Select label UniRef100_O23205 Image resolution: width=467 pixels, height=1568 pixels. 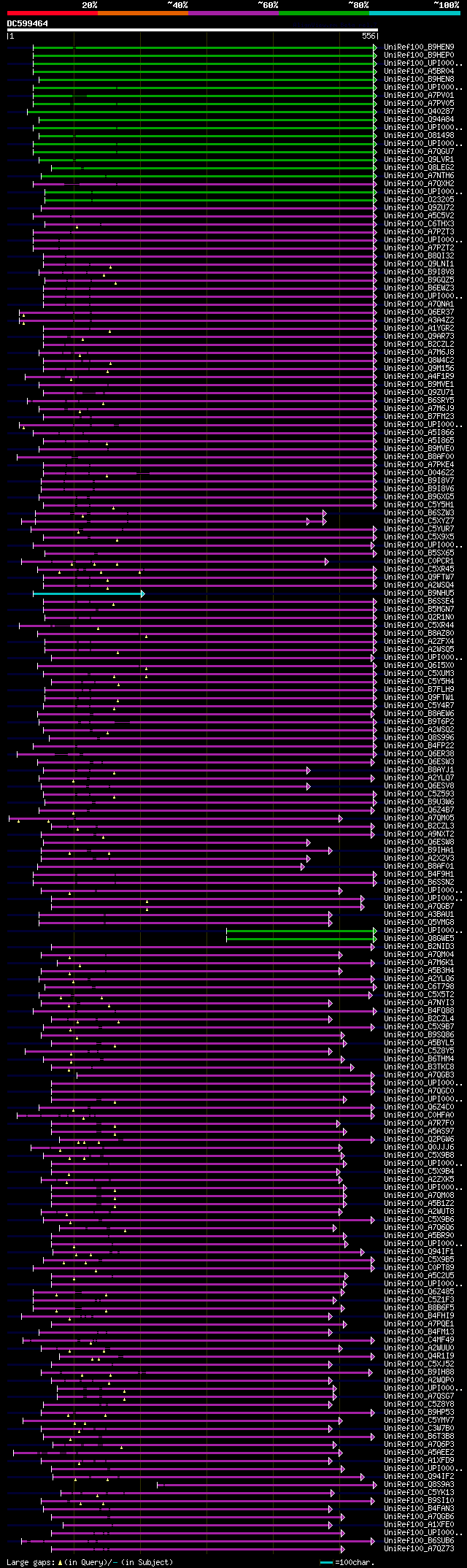pos(419,200)
